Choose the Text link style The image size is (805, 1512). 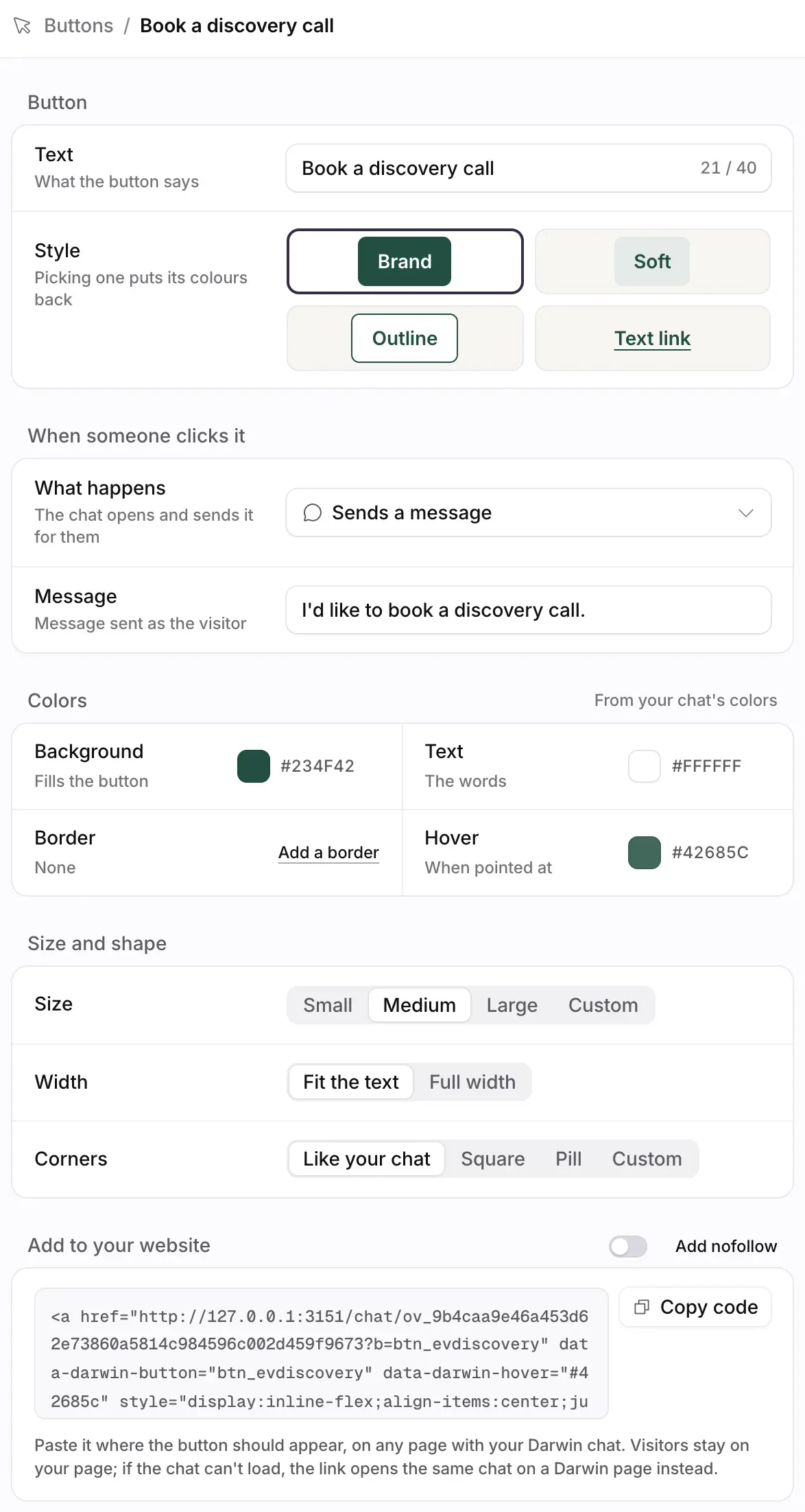(652, 338)
